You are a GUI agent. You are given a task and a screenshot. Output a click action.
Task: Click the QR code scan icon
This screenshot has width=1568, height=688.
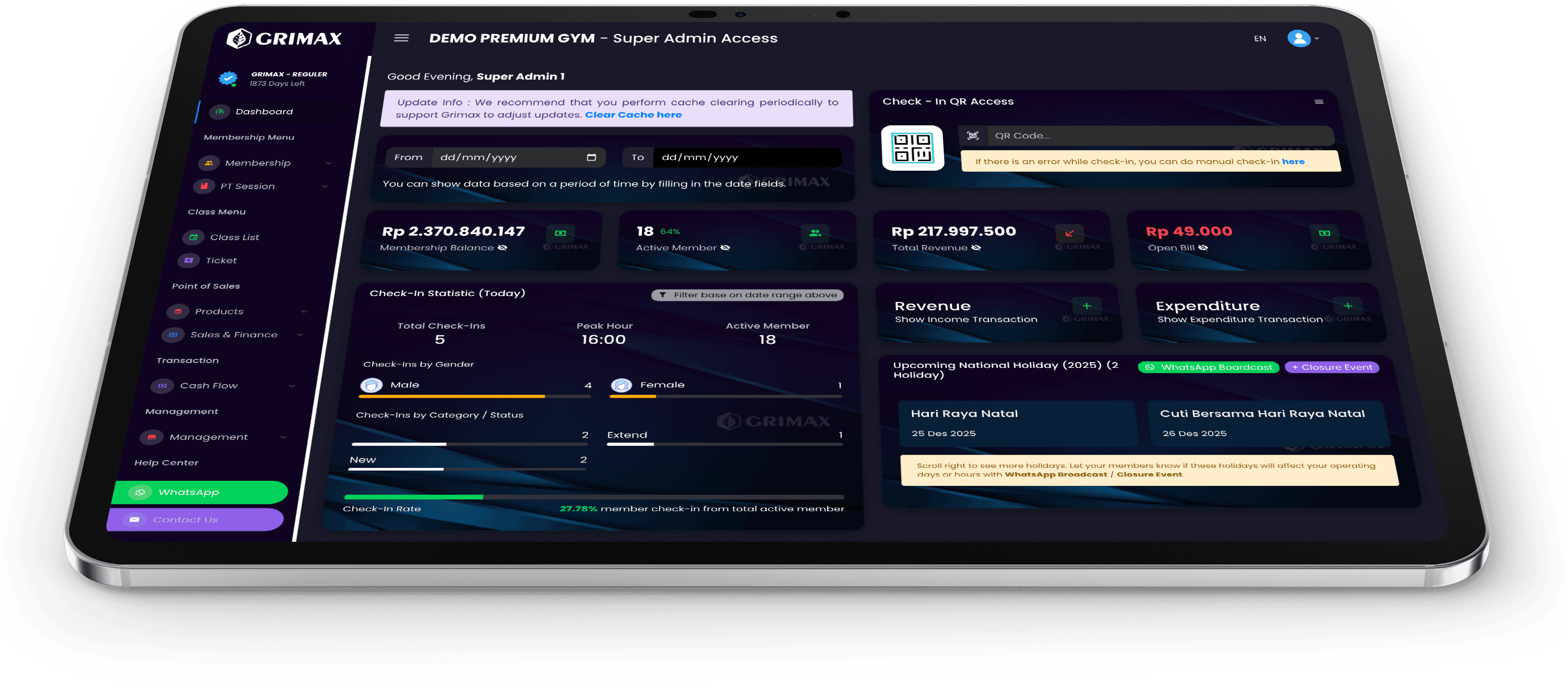(x=973, y=136)
